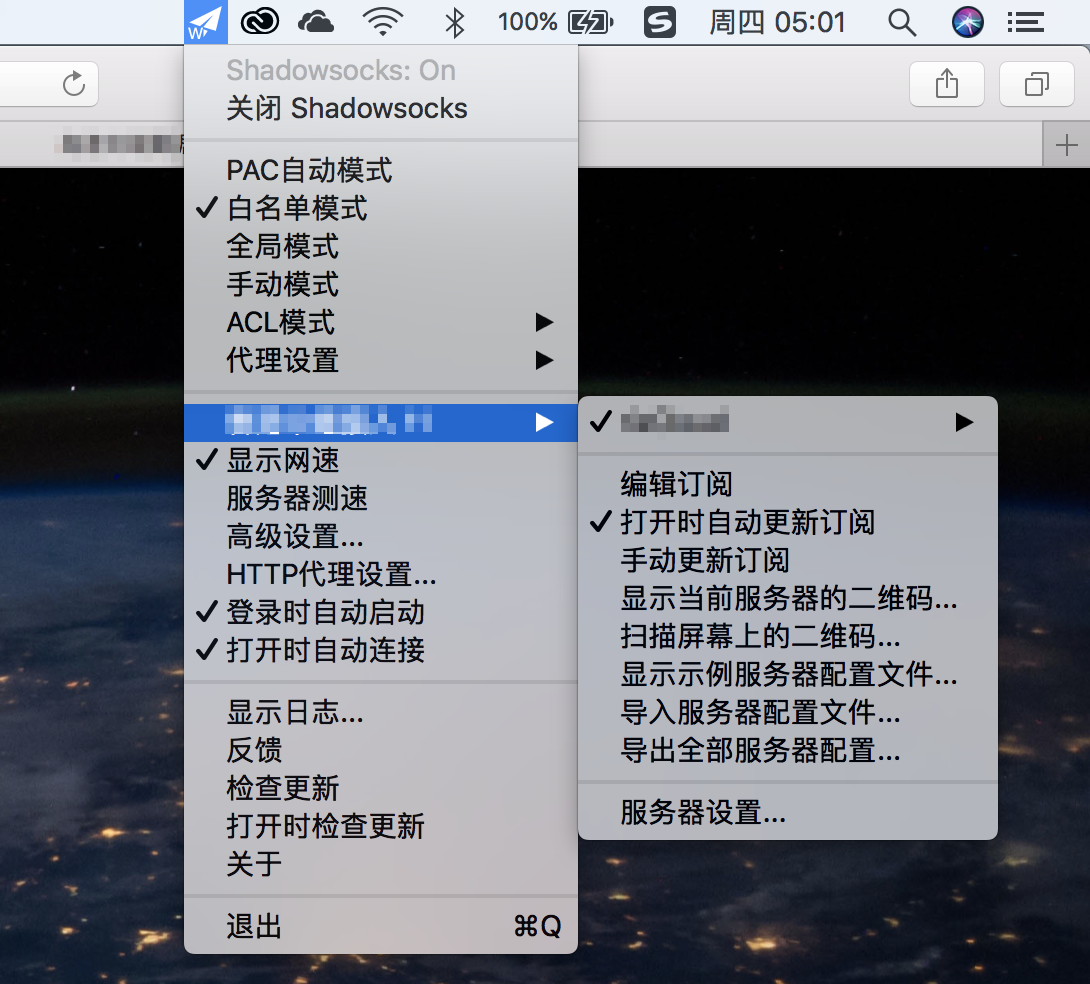The height and width of the screenshot is (984, 1090).
Task: Click 手动更新订阅
Action: 788,560
